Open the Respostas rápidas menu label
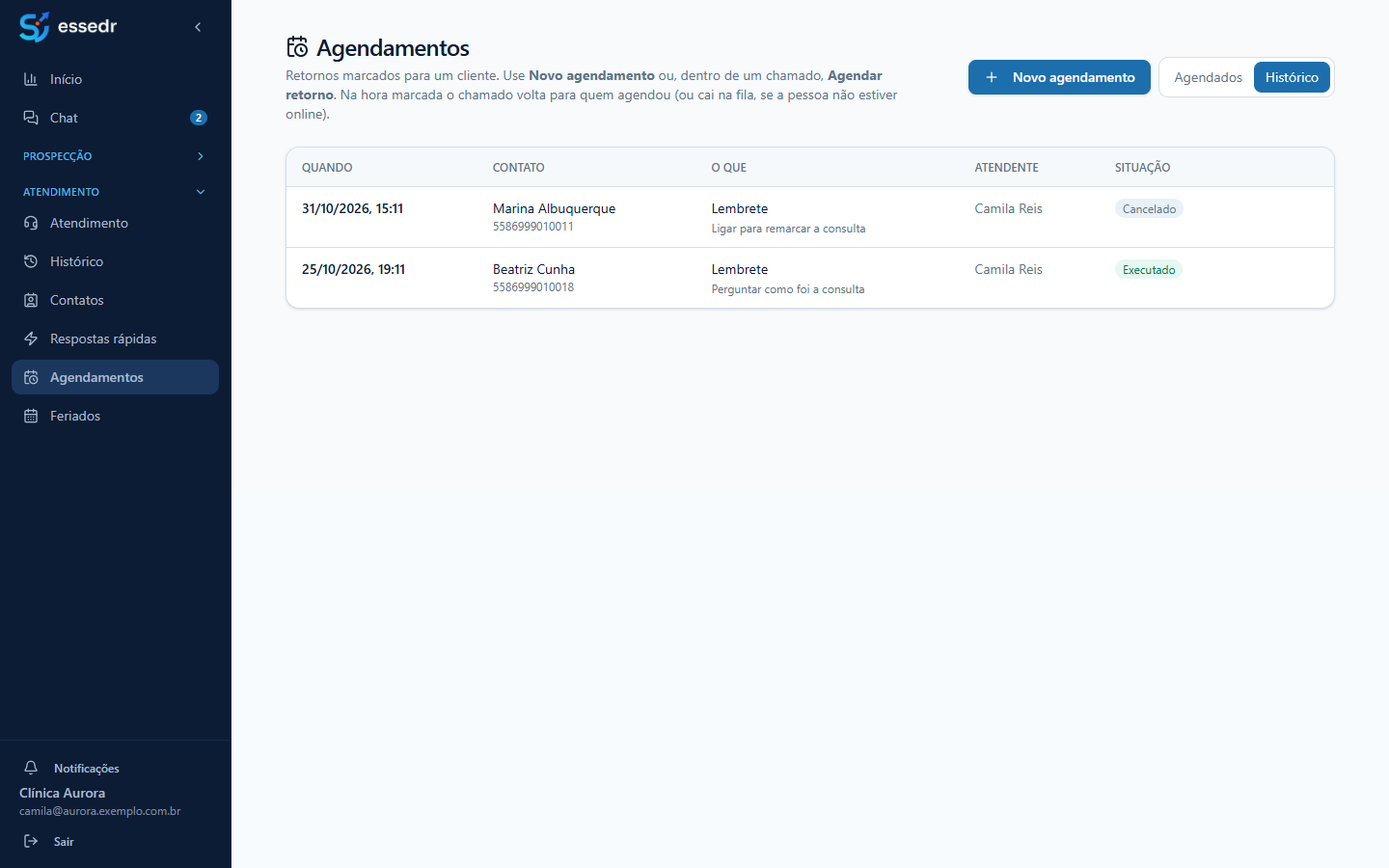The height and width of the screenshot is (868, 1389). pos(103,339)
